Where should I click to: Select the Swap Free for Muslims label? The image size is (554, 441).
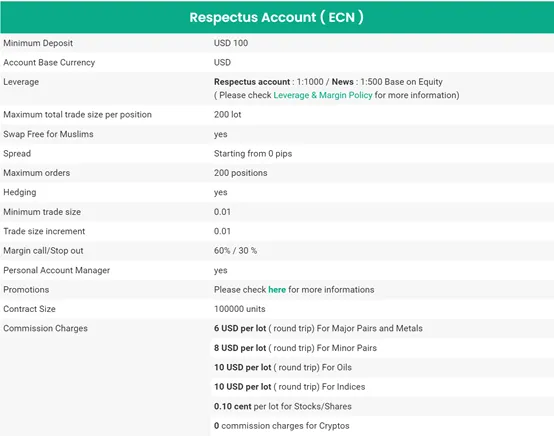48,134
